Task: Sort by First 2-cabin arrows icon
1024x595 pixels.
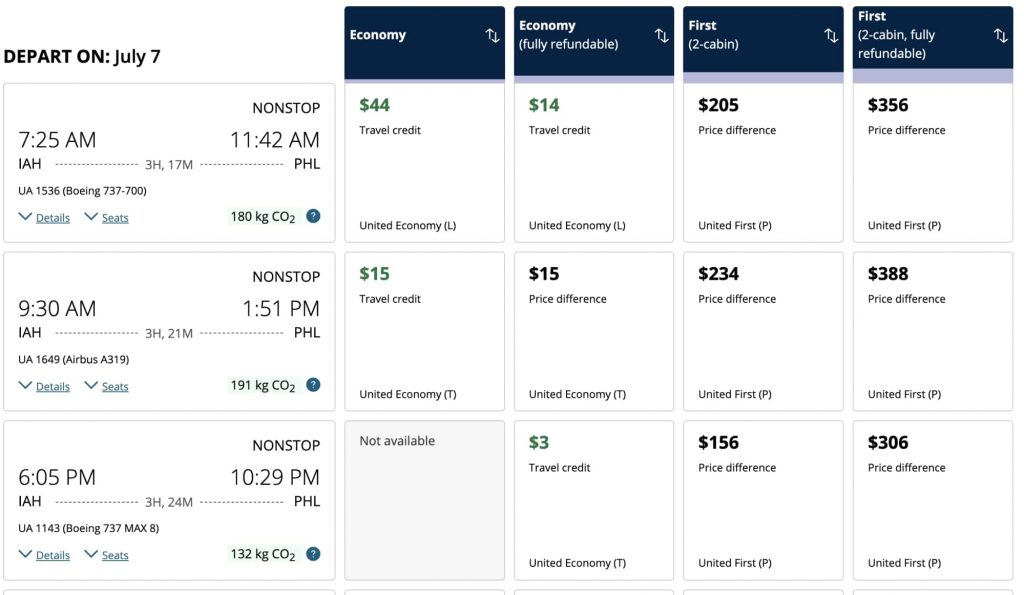Action: 831,35
